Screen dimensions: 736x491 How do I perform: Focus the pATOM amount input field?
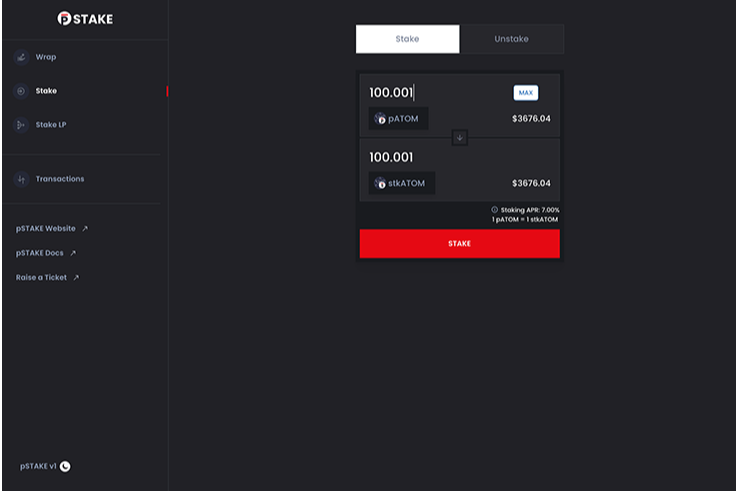pos(435,93)
